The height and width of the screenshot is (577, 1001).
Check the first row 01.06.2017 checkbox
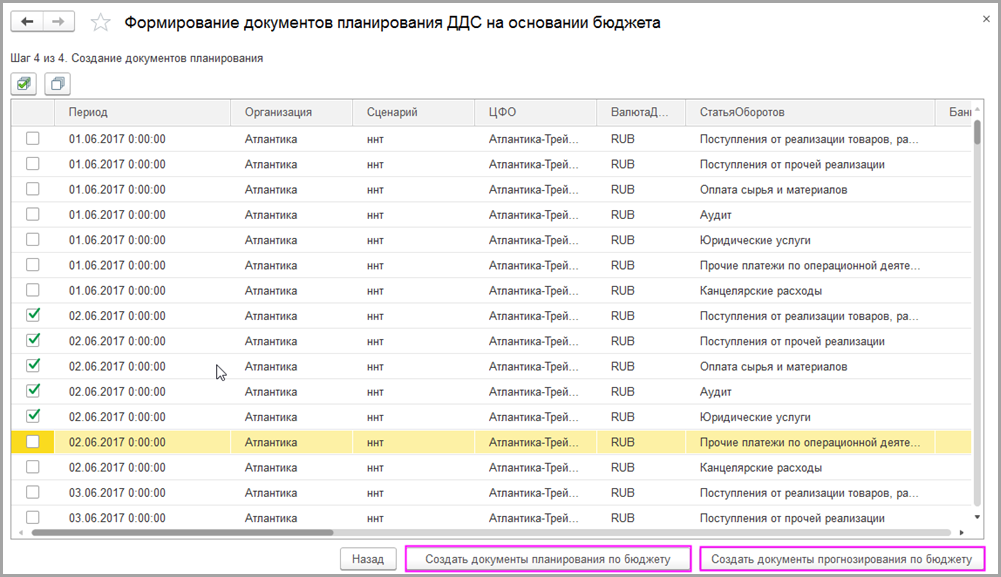tap(33, 139)
